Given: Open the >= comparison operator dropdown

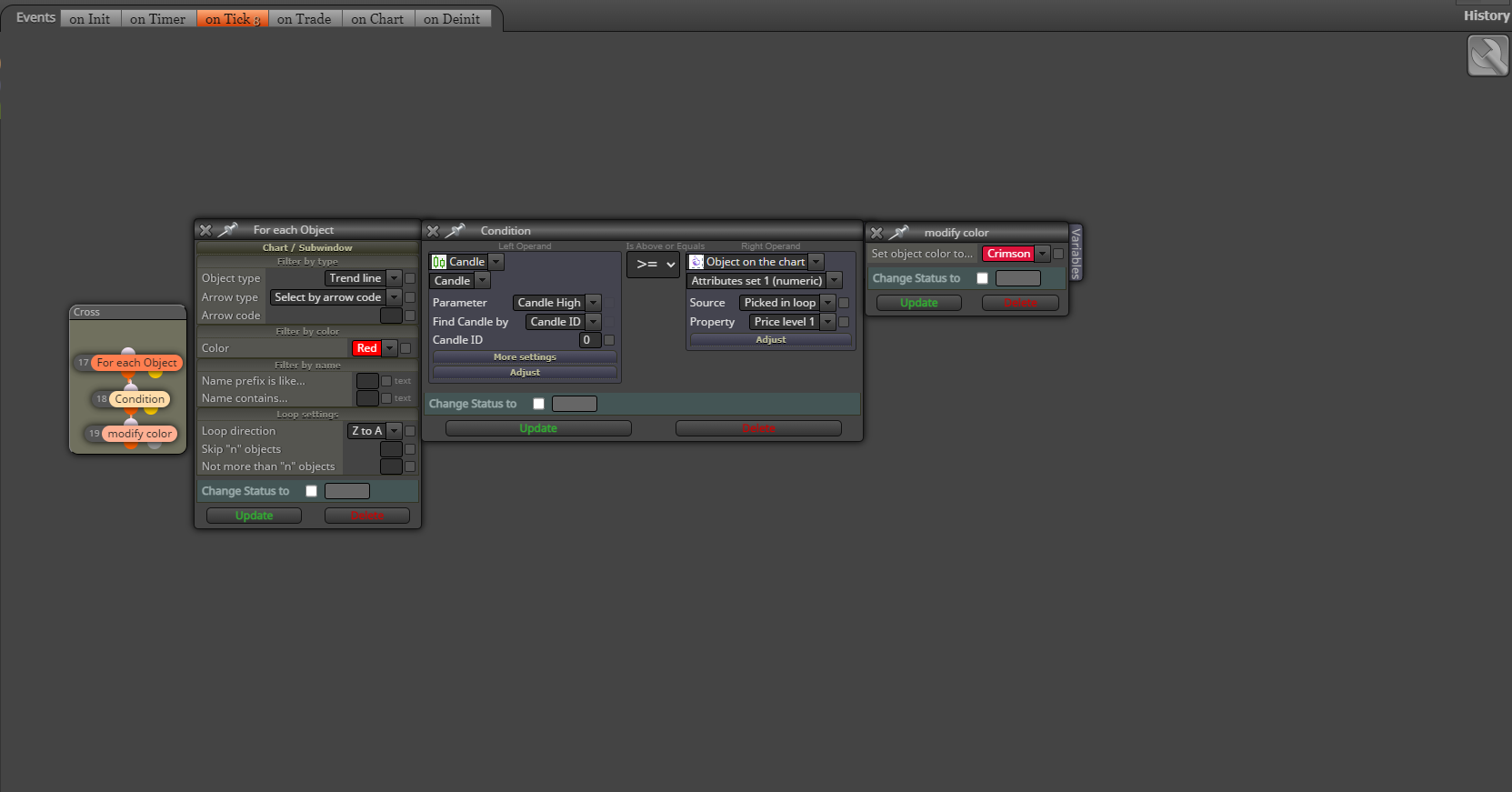Looking at the screenshot, I should point(653,265).
